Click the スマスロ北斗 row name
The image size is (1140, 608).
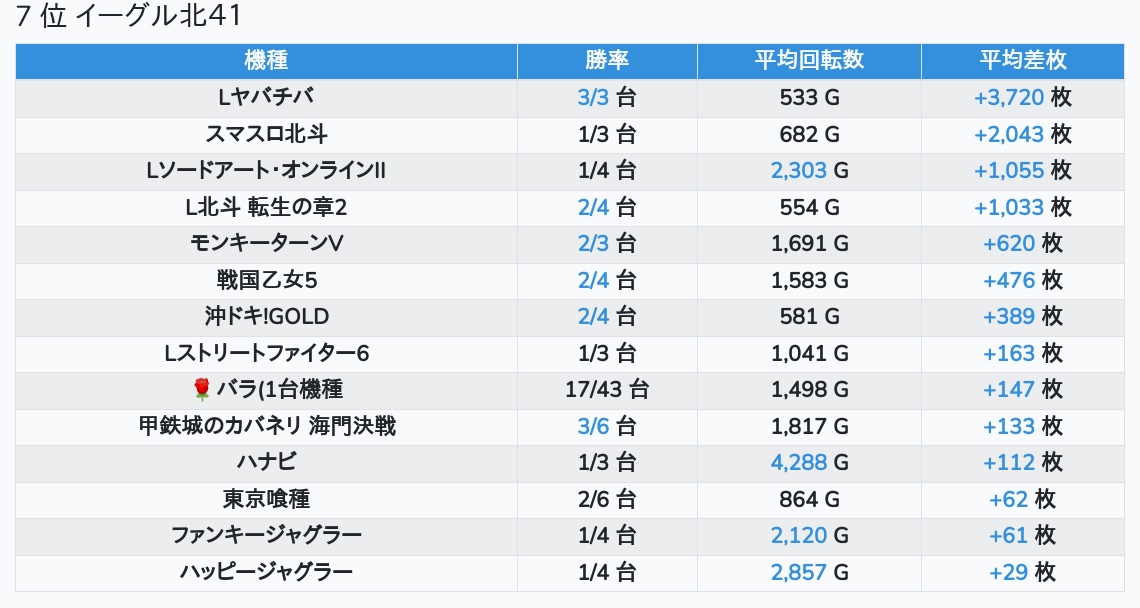pos(266,135)
